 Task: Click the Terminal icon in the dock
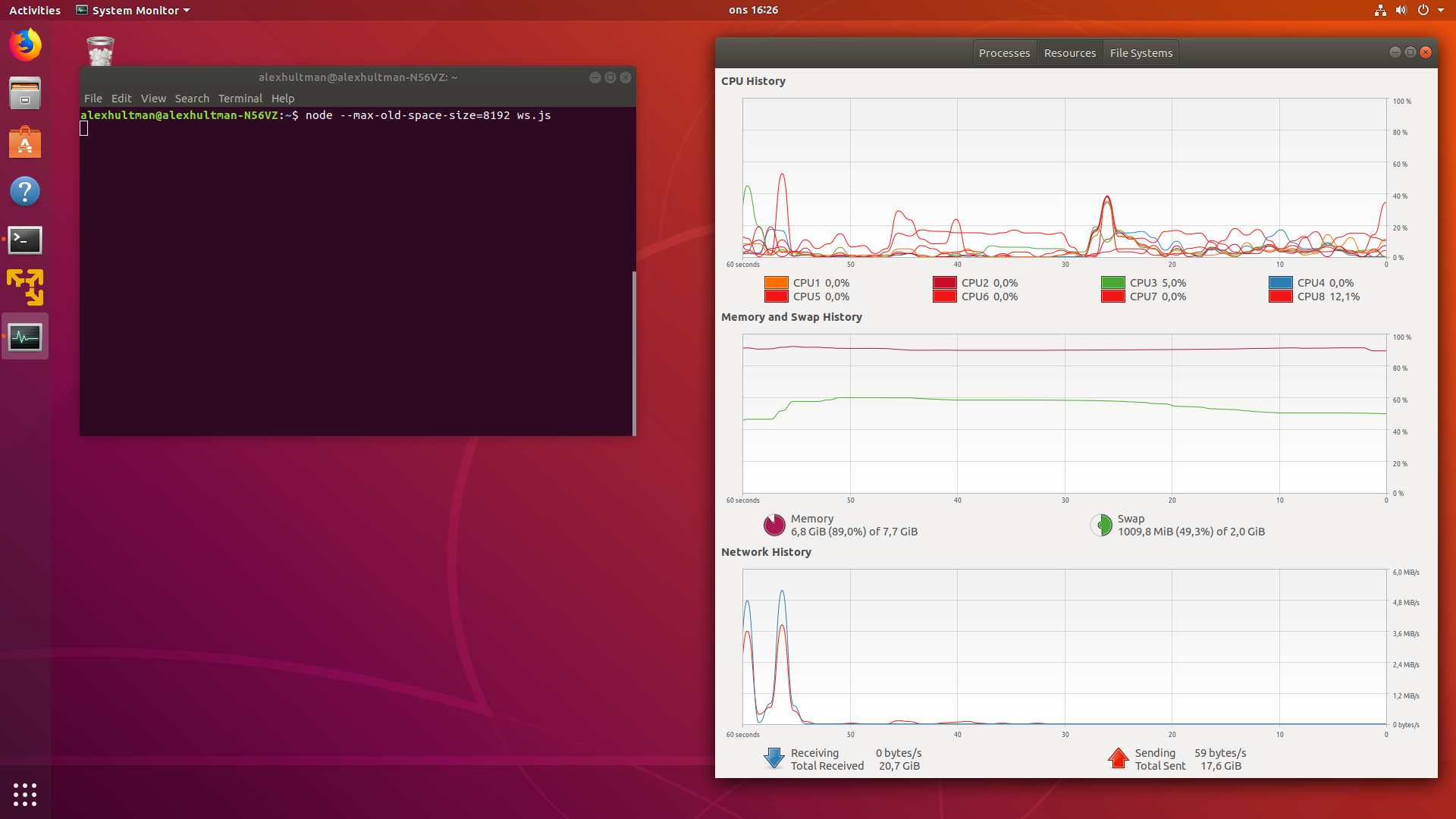[25, 240]
